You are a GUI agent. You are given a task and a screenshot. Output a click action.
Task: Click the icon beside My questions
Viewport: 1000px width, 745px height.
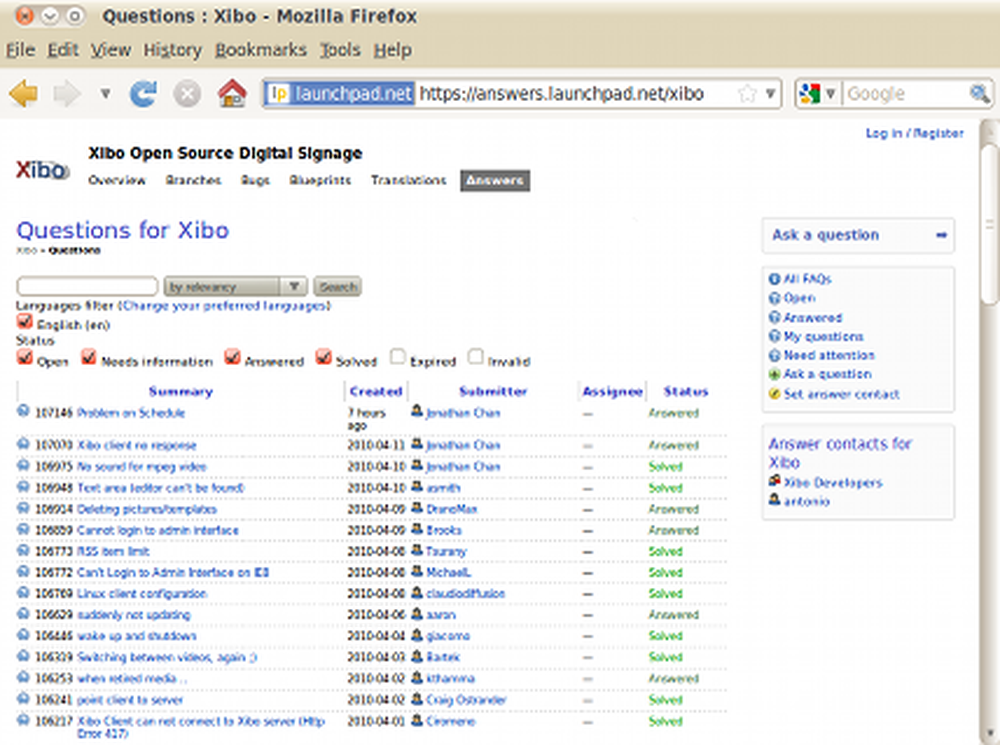[x=774, y=336]
